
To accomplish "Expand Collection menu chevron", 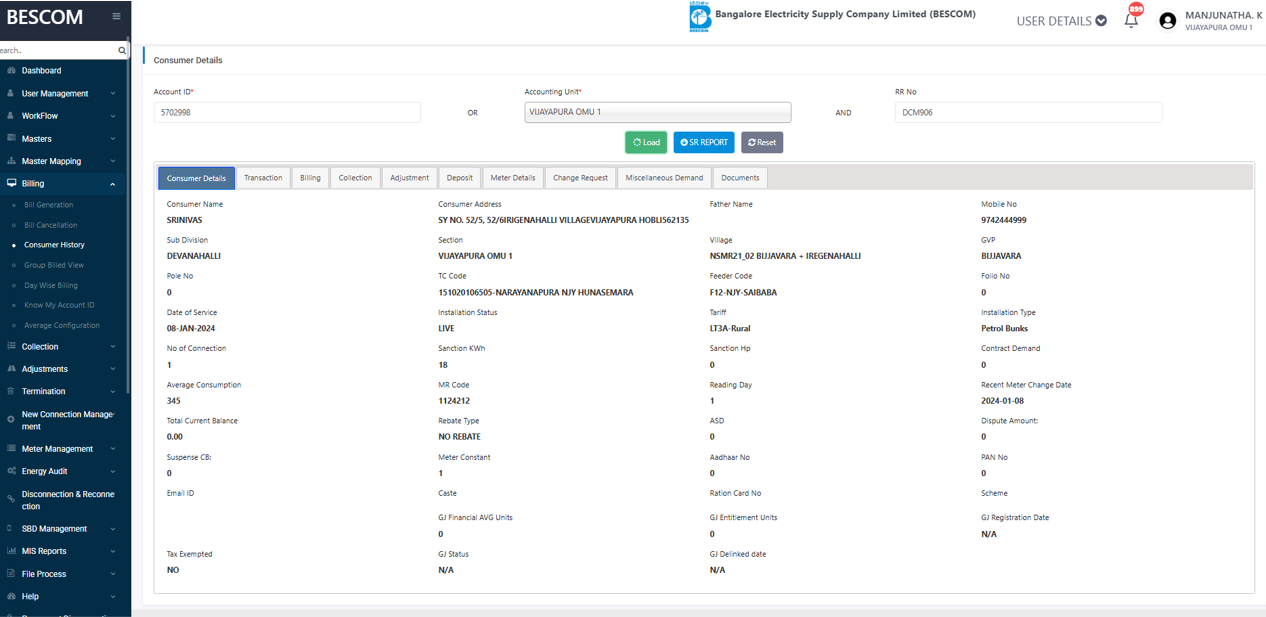I will point(113,347).
